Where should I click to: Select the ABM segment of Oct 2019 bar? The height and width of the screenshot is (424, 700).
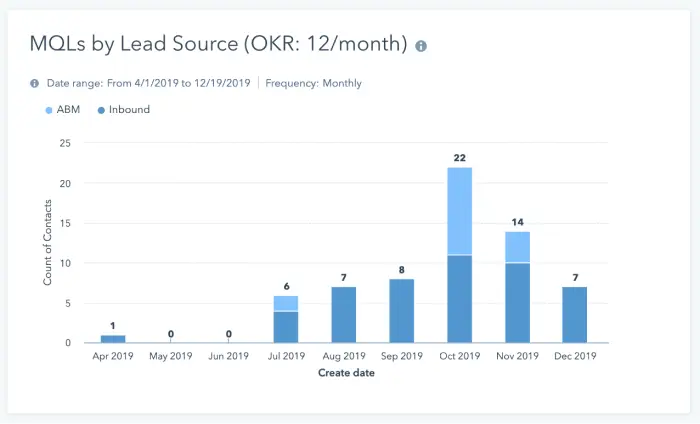(x=459, y=211)
